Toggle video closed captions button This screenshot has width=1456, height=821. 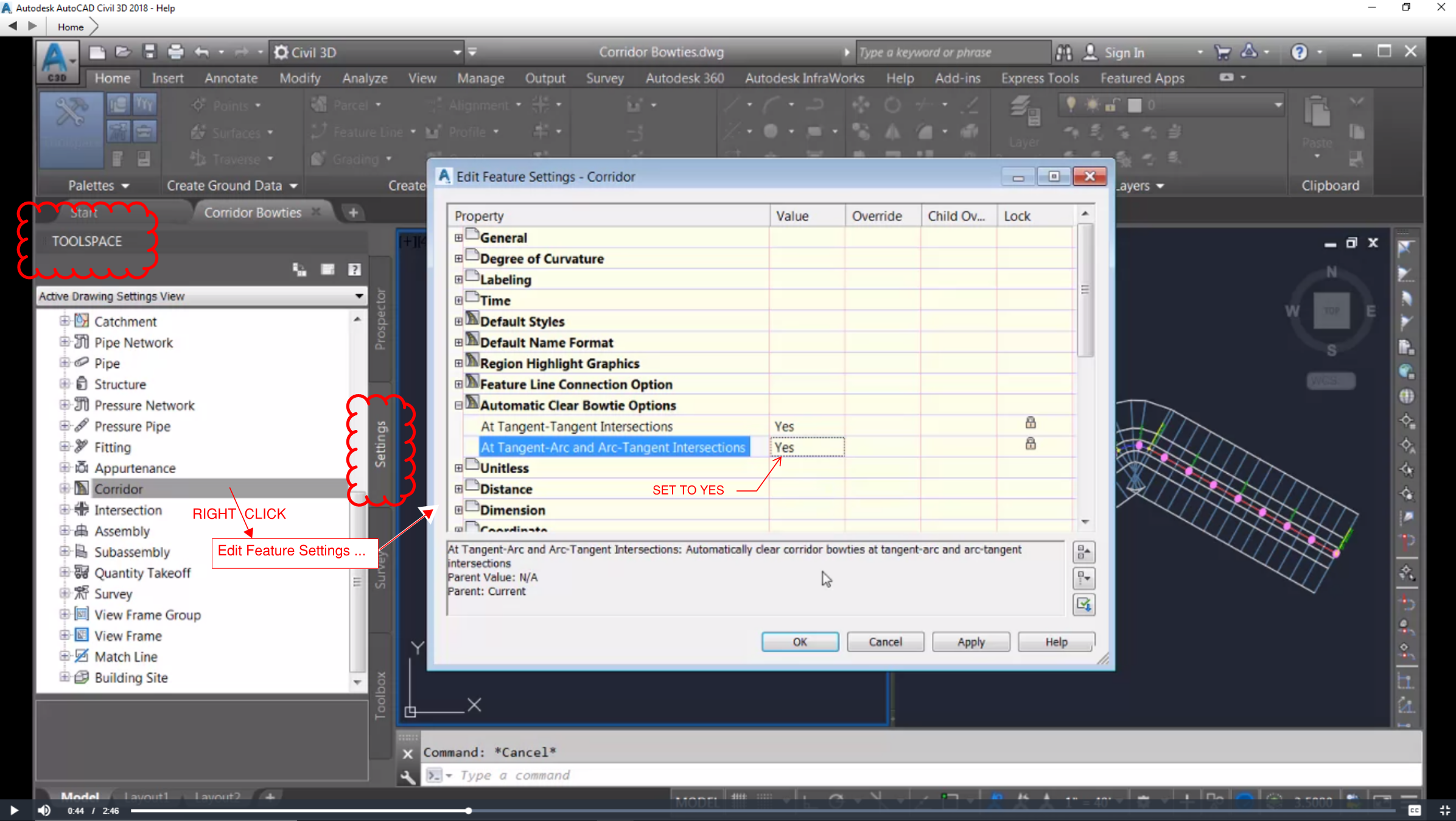click(x=1415, y=810)
